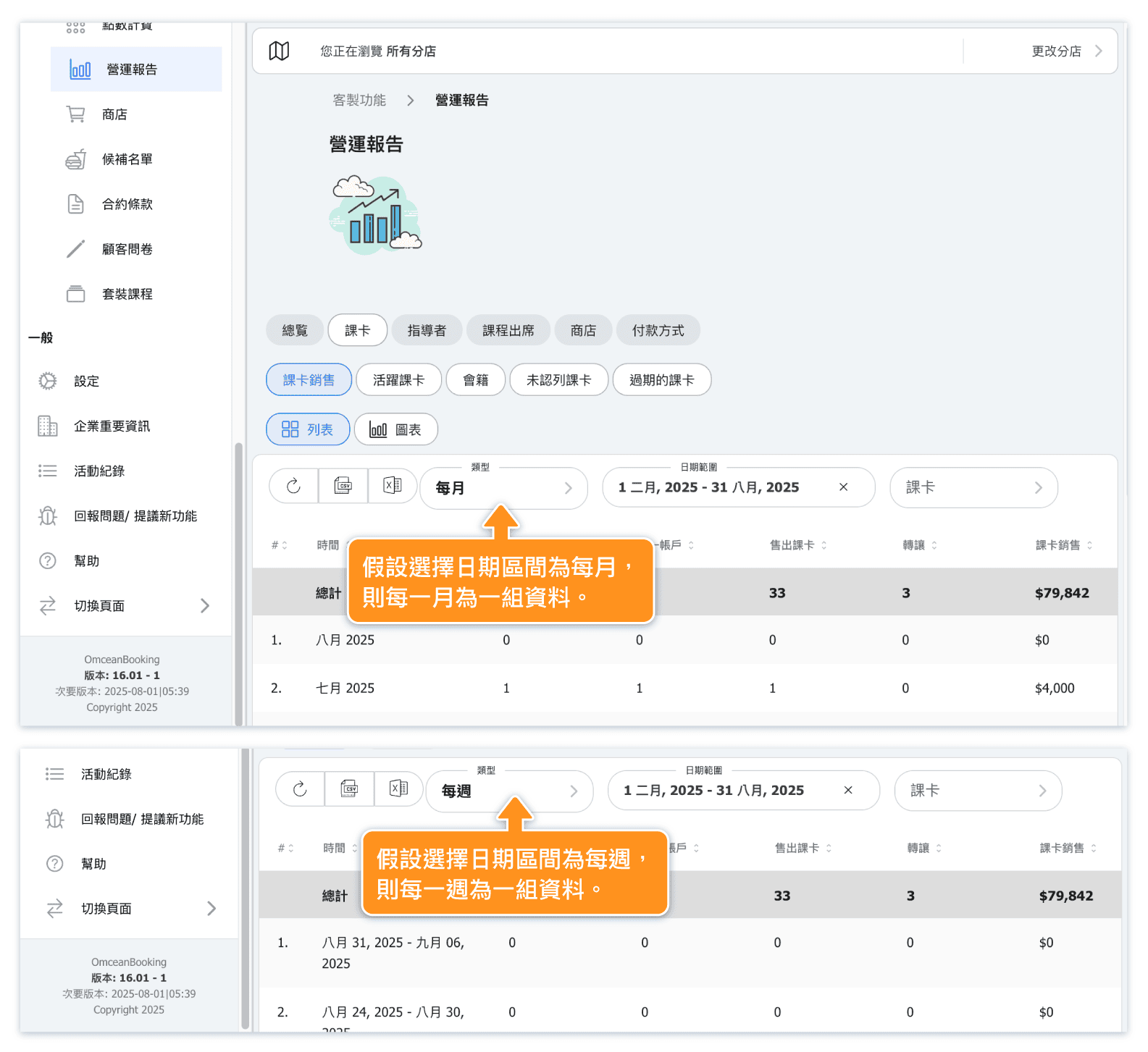Expand the 課卡 filter dropdown in upper panel
Screen dimensions: 1148x1052
pyautogui.click(x=973, y=488)
